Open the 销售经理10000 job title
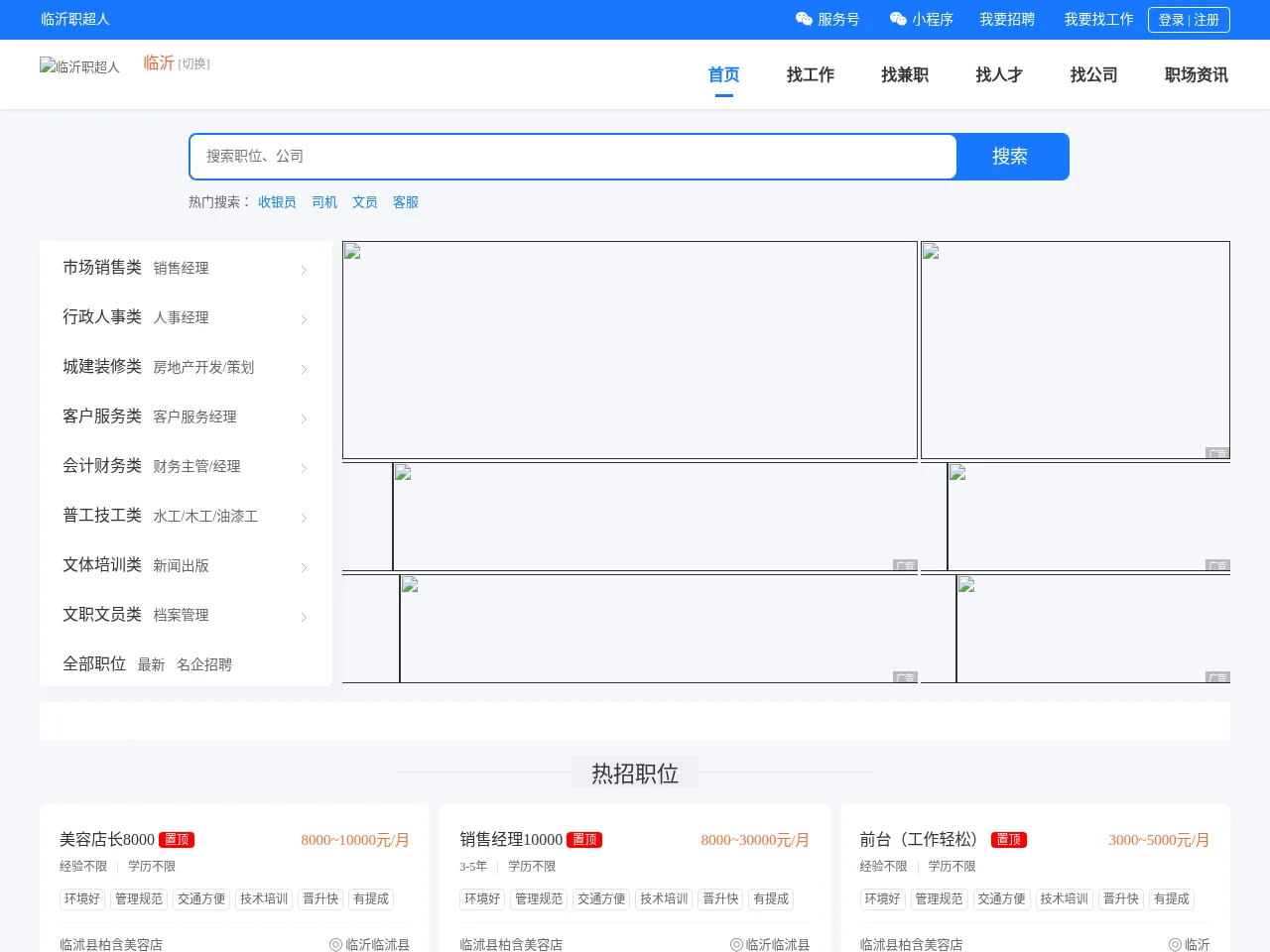Image resolution: width=1270 pixels, height=952 pixels. 511,840
